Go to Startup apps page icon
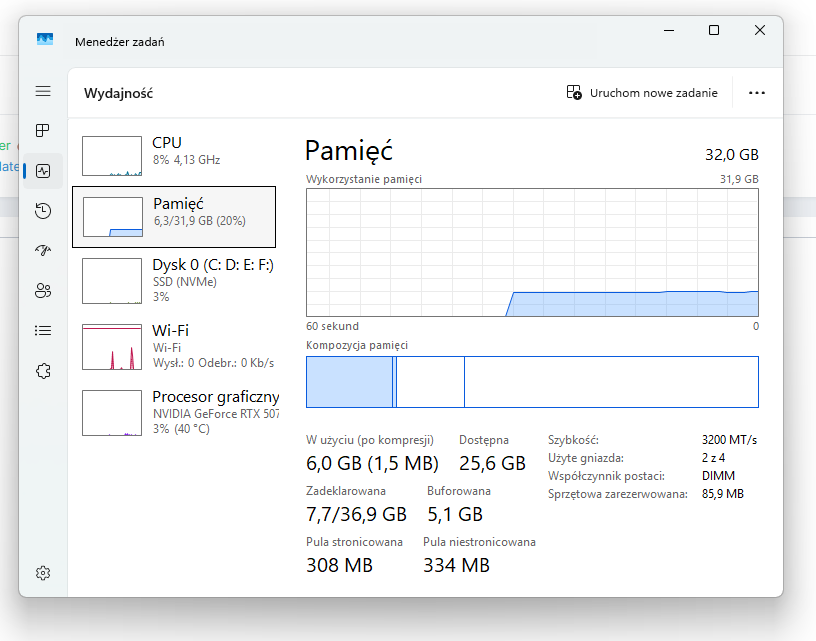This screenshot has height=641, width=816. [43, 250]
